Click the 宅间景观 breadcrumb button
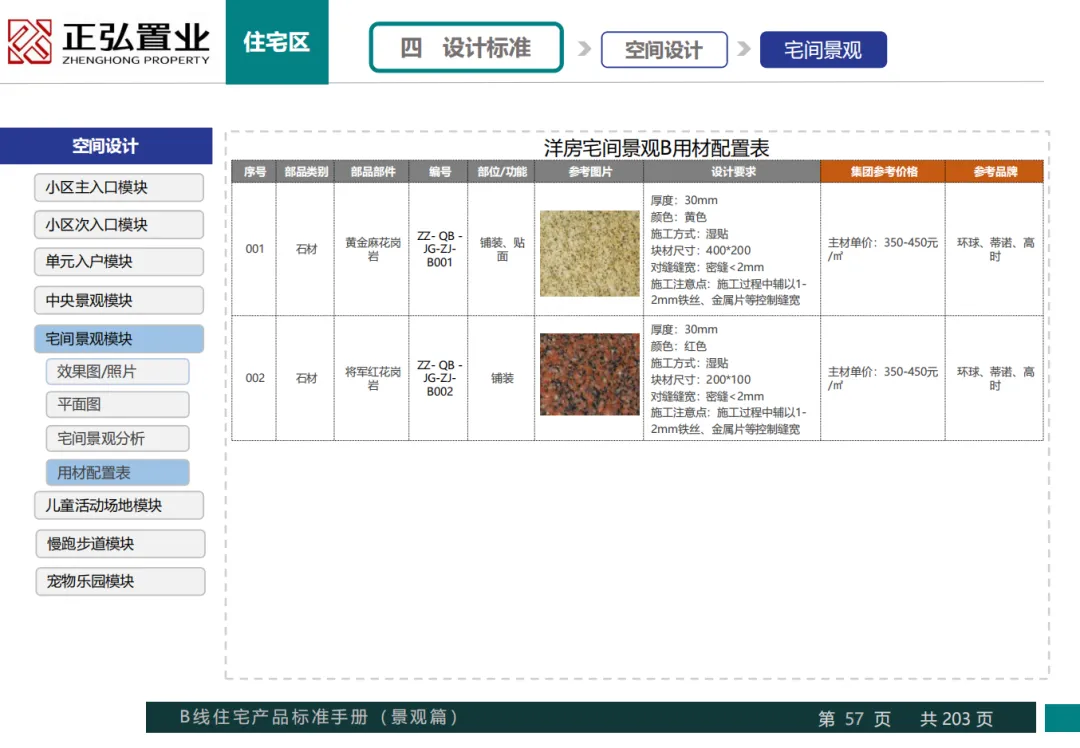The image size is (1080, 748). (823, 50)
